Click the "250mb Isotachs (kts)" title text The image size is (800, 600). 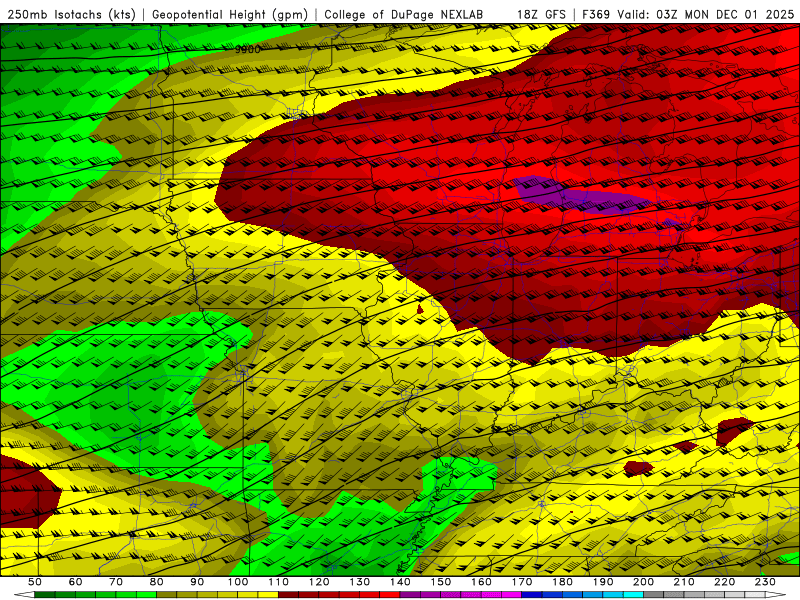(71, 15)
